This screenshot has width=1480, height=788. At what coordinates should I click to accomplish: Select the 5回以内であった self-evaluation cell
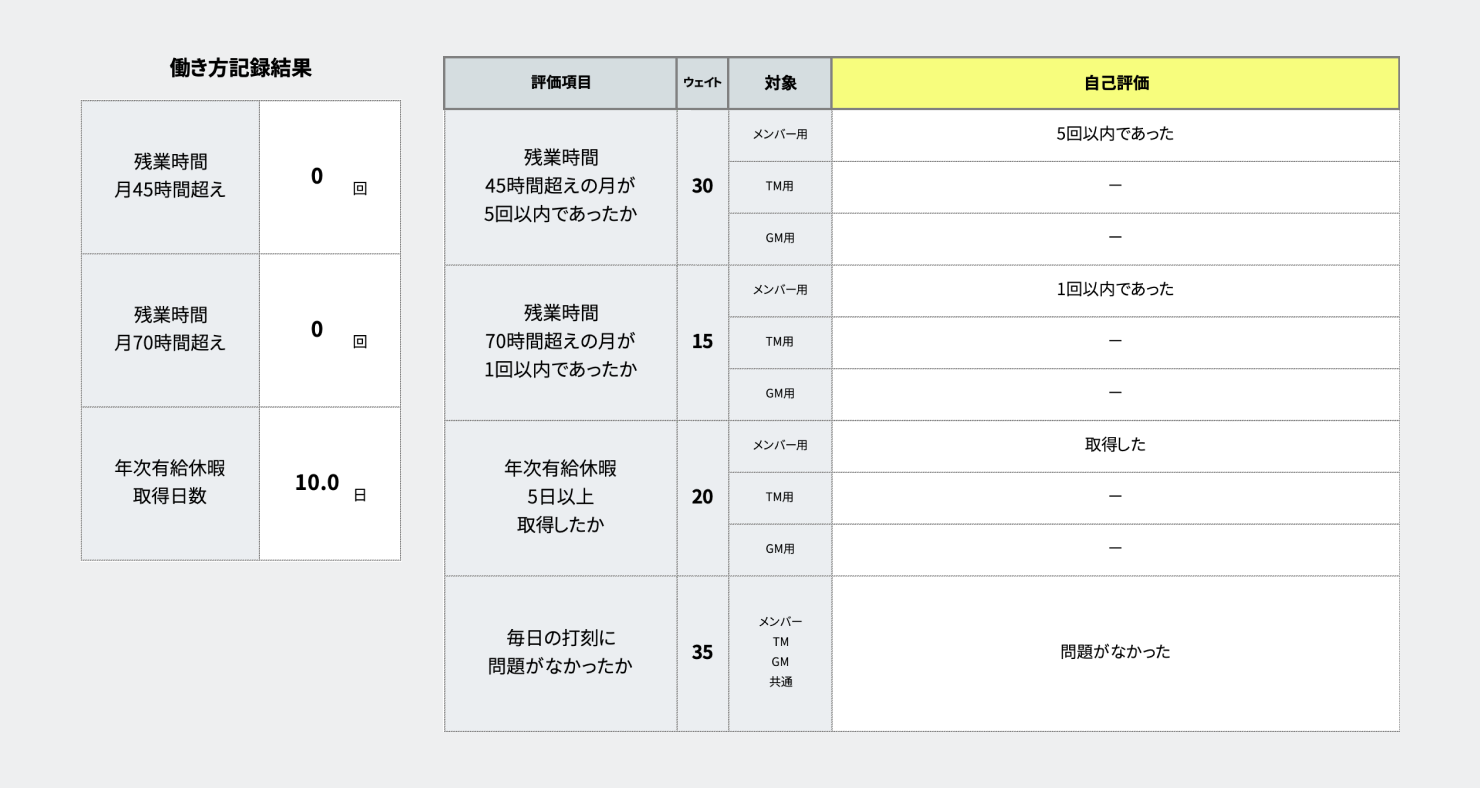[1115, 135]
